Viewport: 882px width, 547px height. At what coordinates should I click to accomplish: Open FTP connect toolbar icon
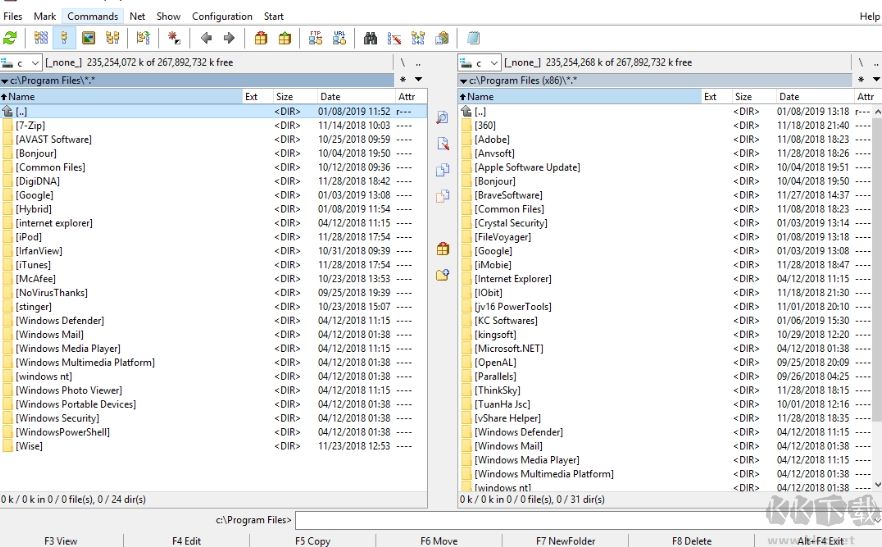click(316, 38)
